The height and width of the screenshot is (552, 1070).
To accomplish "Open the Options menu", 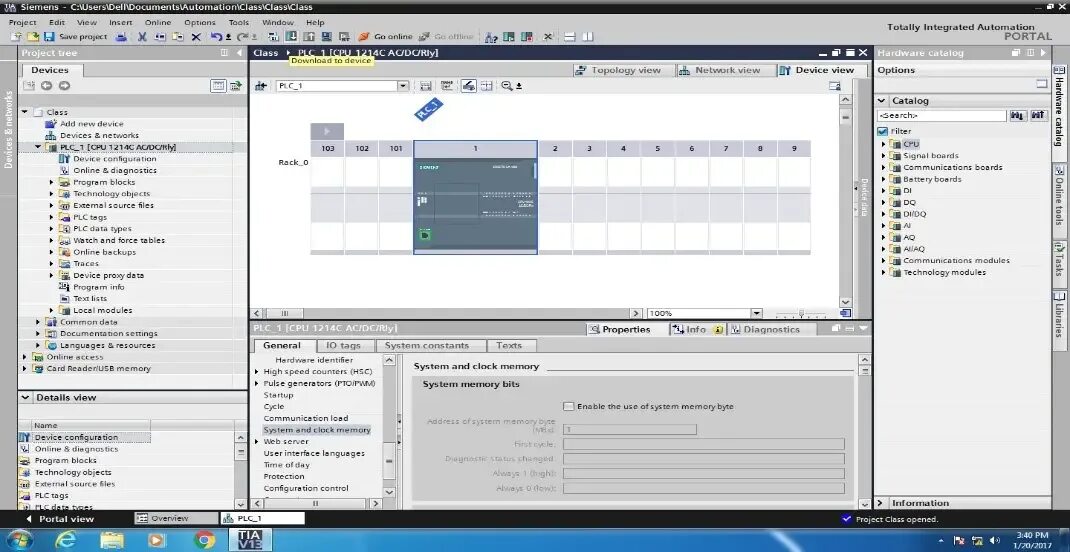I will (199, 23).
